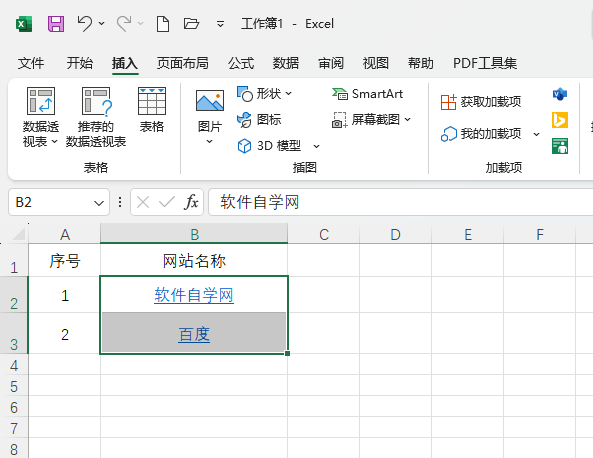
Task: Expand the Pictures (图片) dropdown arrow
Action: (x=210, y=141)
